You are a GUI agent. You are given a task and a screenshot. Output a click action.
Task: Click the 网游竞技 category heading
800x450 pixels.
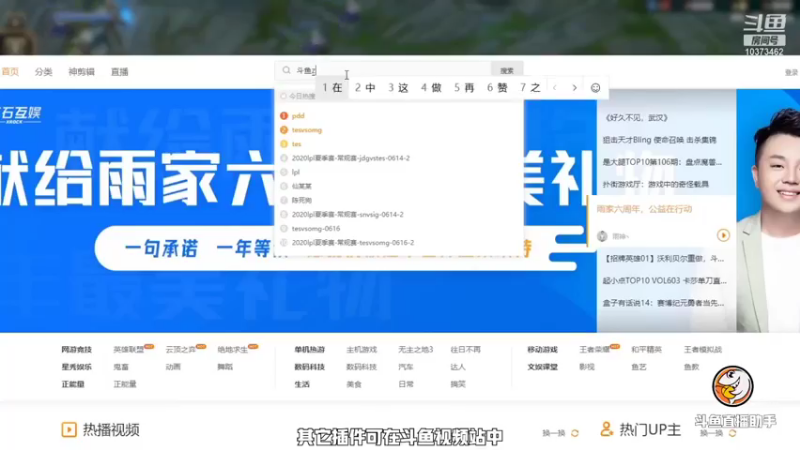coord(77,349)
